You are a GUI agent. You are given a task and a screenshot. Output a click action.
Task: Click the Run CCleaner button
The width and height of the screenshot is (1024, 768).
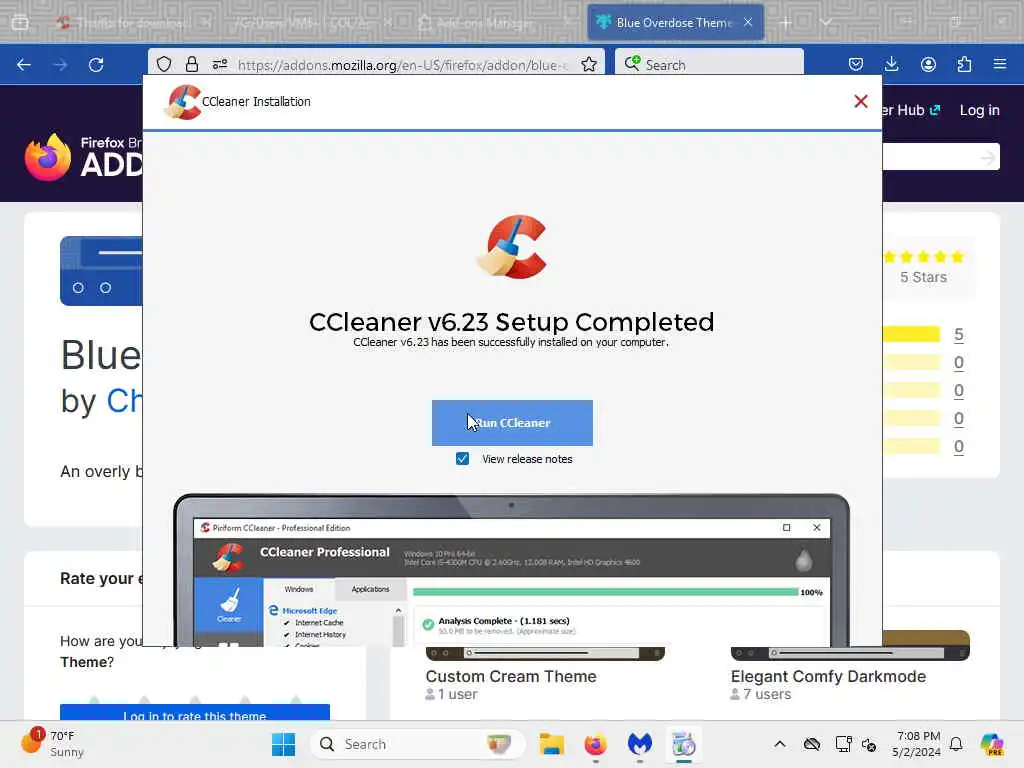pos(512,423)
